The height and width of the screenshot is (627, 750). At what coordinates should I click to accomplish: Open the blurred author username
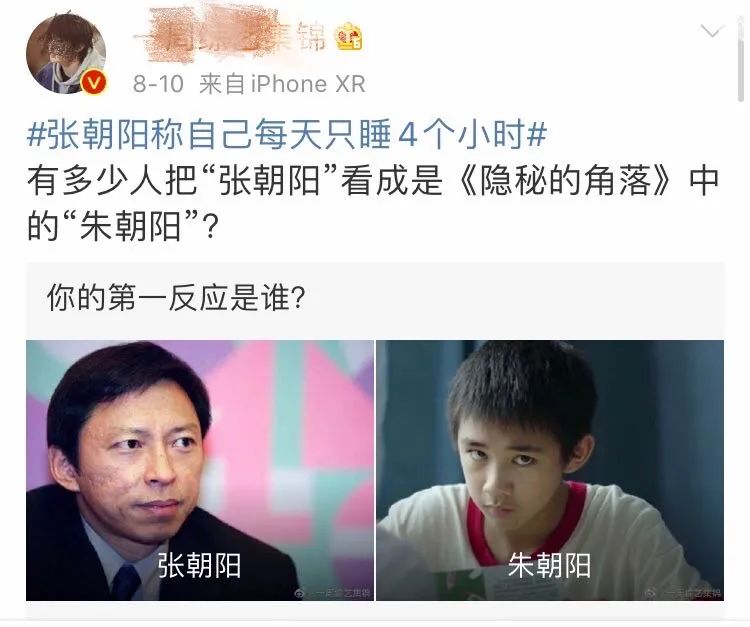click(x=230, y=36)
